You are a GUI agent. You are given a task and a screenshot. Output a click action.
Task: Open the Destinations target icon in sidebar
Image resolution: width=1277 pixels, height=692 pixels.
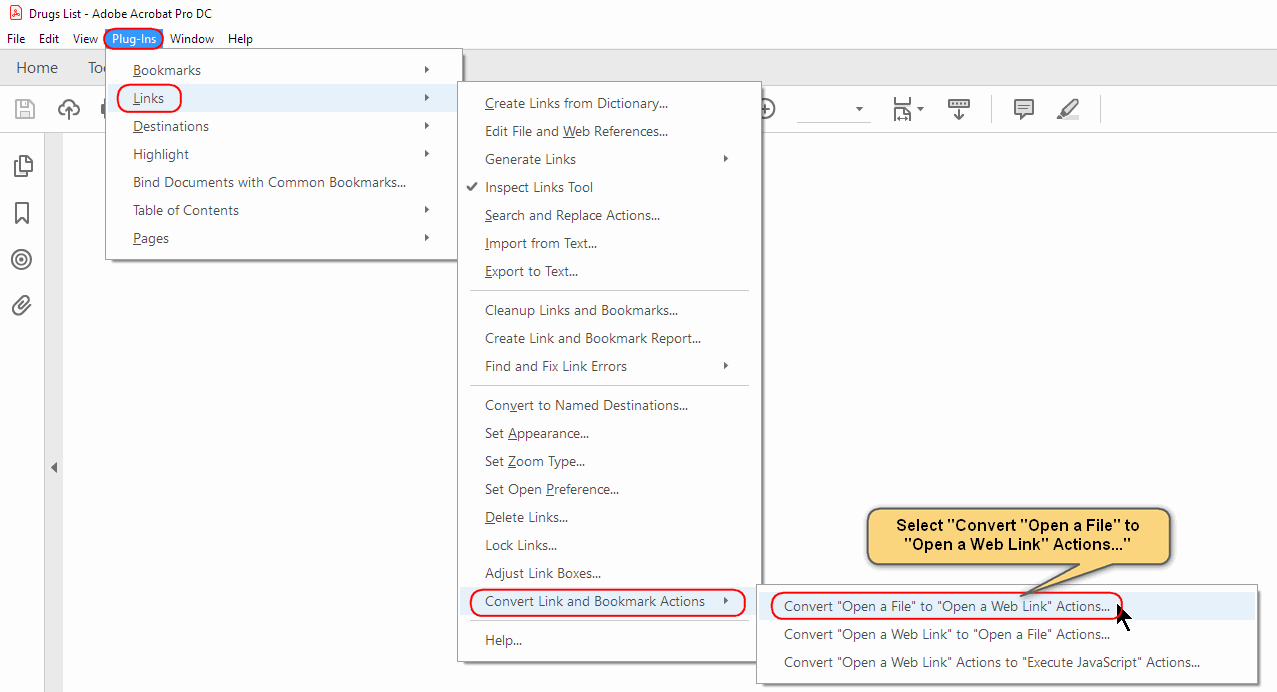tap(22, 260)
